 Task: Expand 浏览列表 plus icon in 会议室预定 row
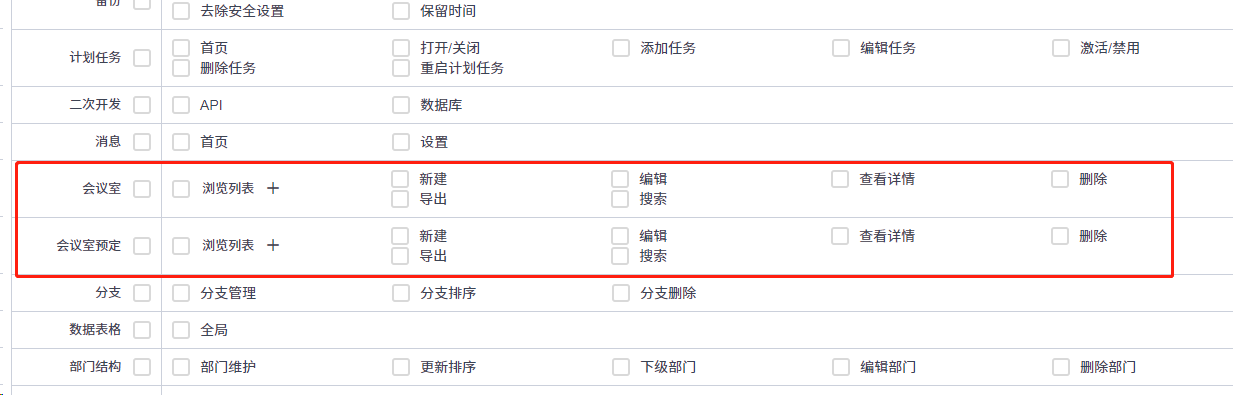coord(273,245)
